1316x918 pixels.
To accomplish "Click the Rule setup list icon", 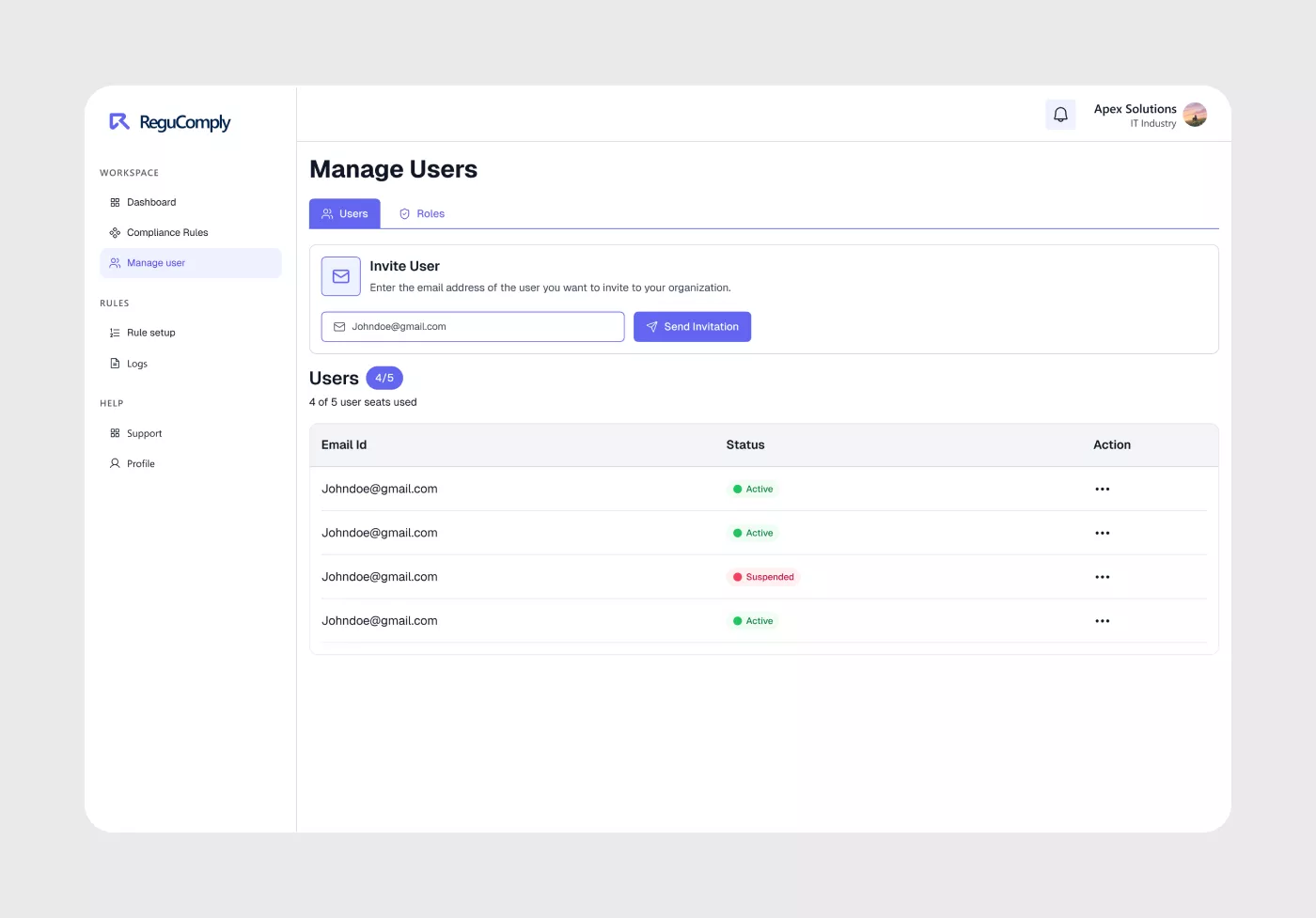I will click(x=115, y=333).
